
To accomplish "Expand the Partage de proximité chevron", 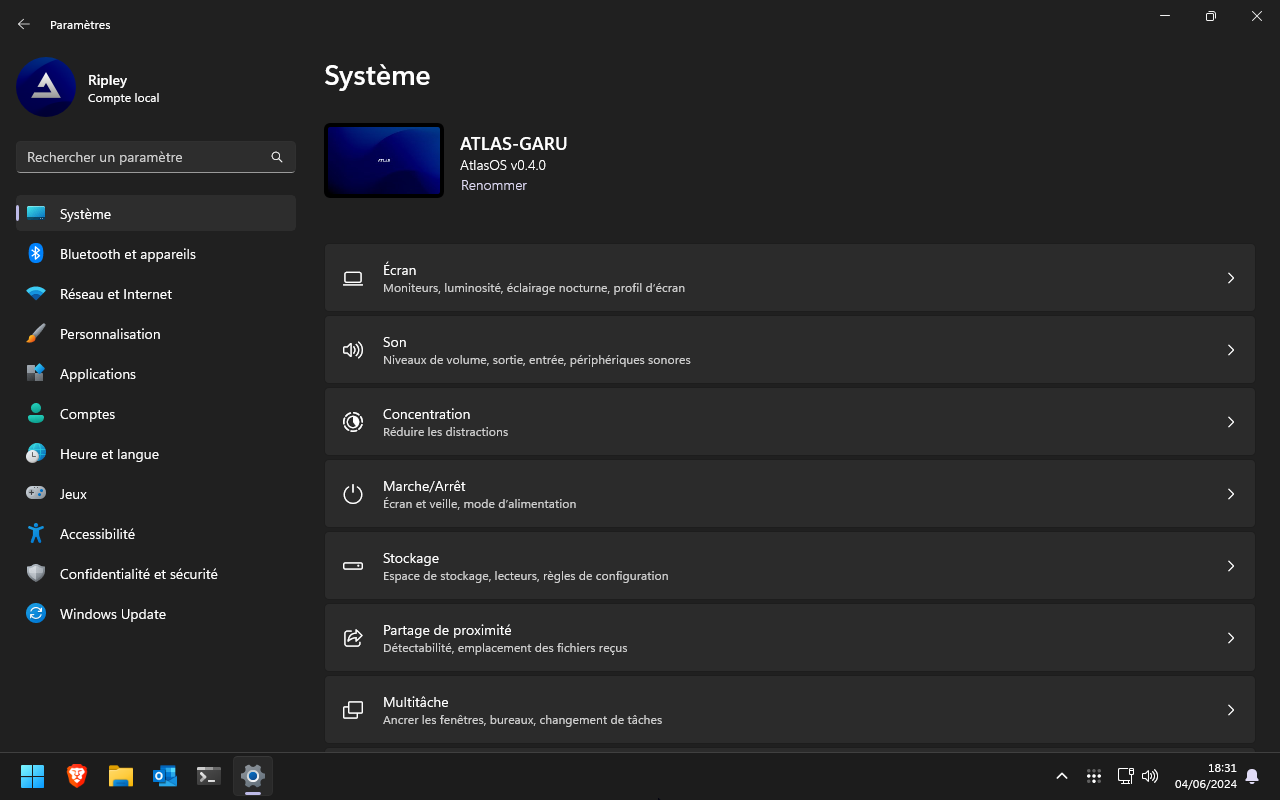I will (x=1231, y=638).
